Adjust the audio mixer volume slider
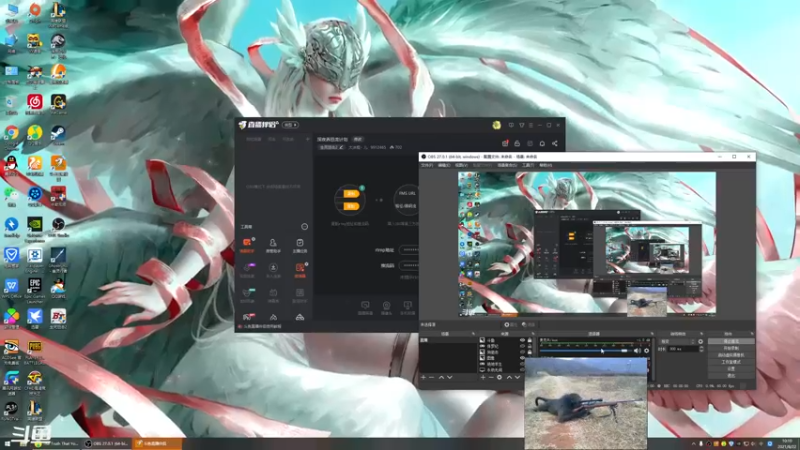This screenshot has height=450, width=800. click(x=586, y=351)
